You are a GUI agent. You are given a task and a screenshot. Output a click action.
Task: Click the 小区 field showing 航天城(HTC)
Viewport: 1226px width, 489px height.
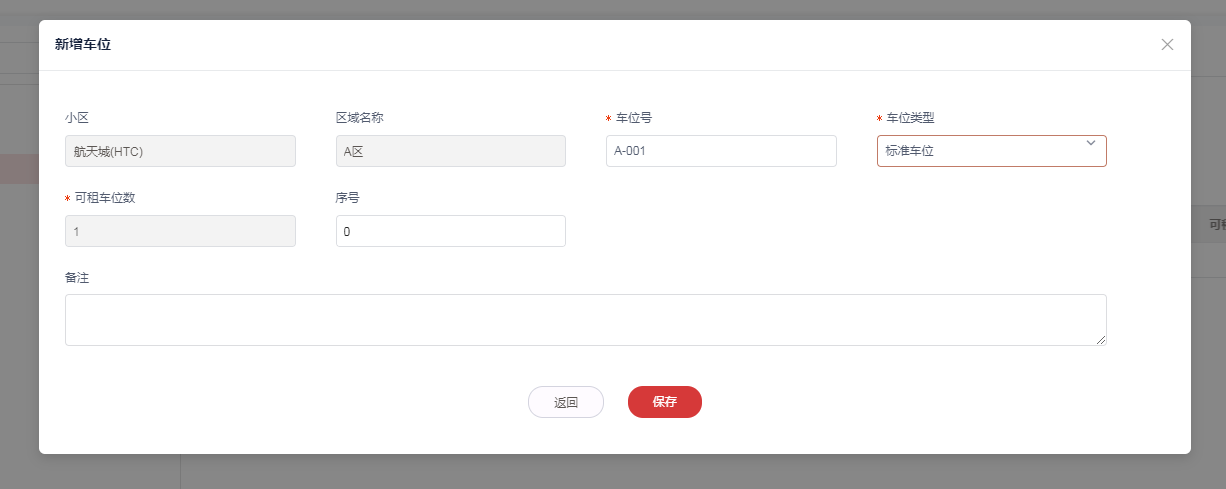pos(180,151)
